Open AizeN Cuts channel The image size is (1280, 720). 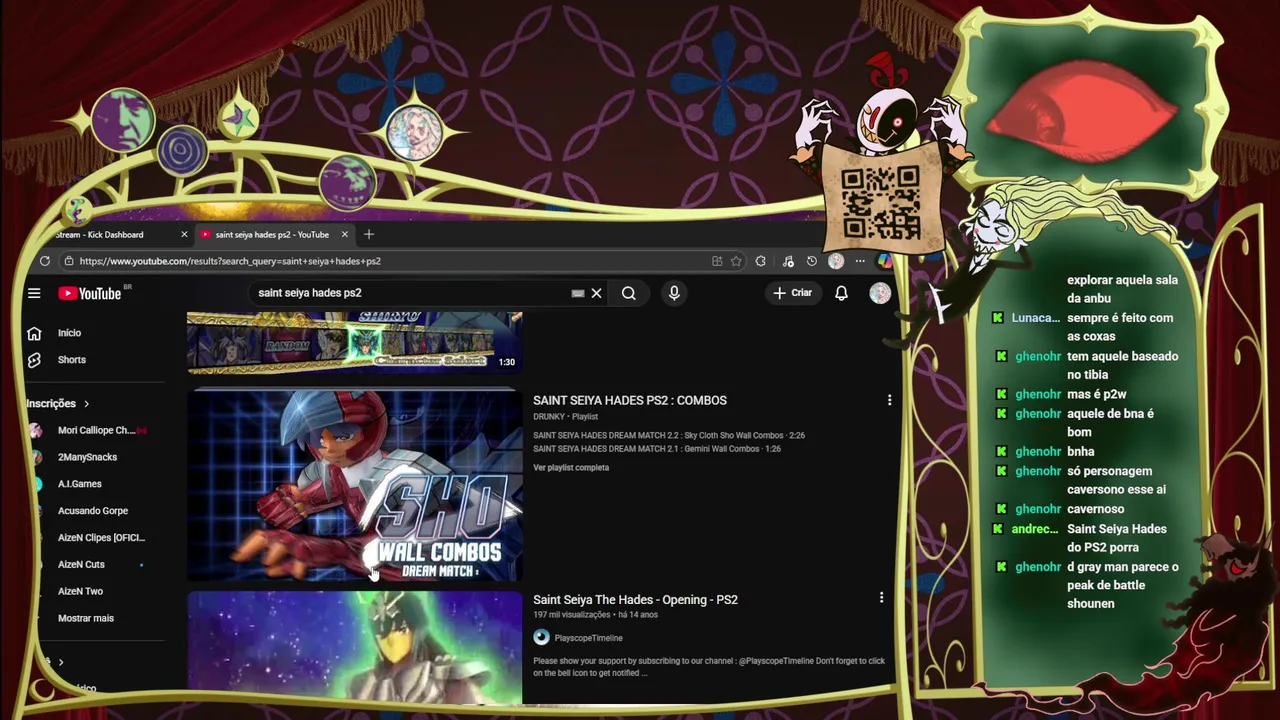81,564
